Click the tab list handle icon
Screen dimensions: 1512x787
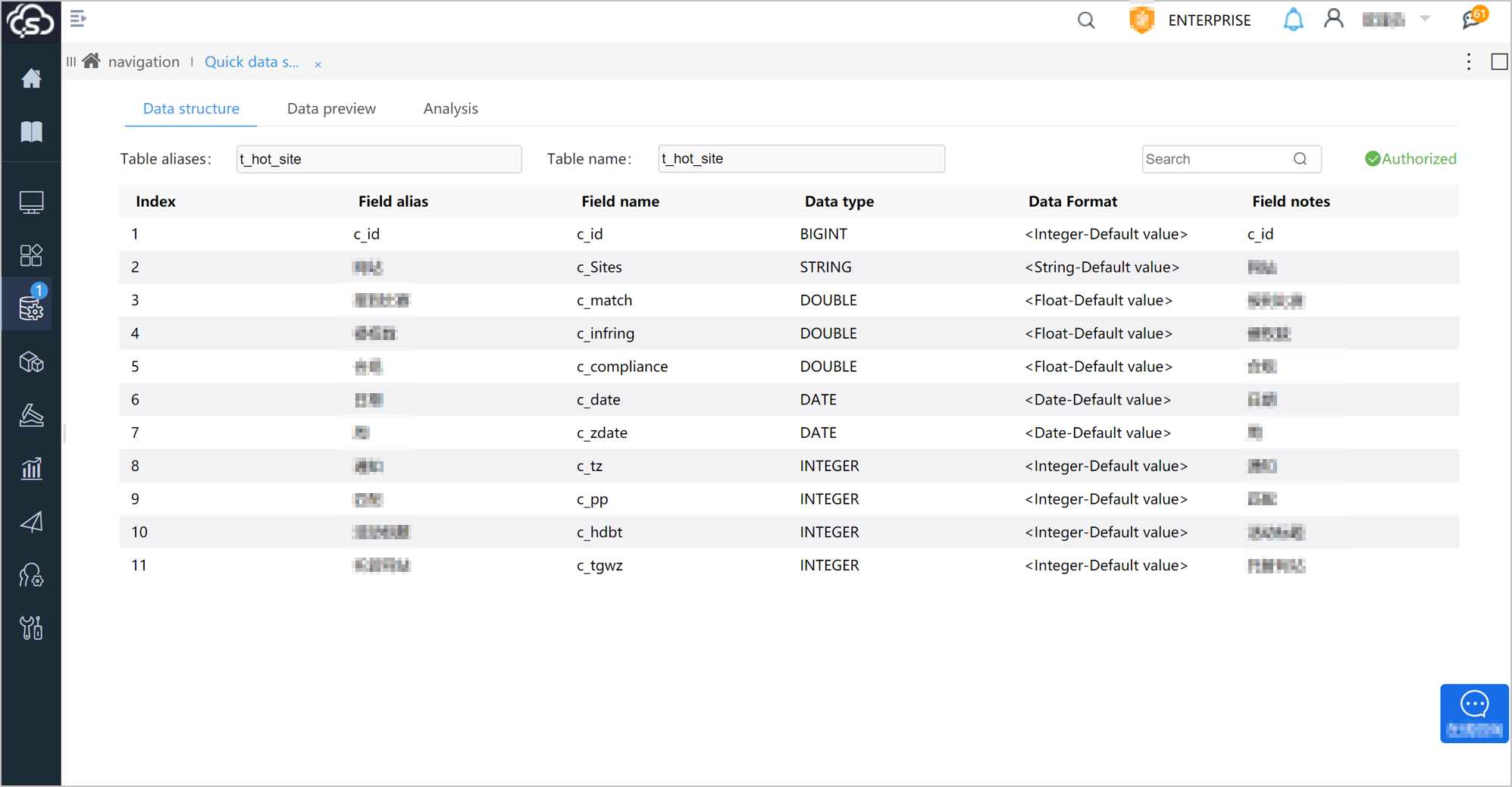71,62
